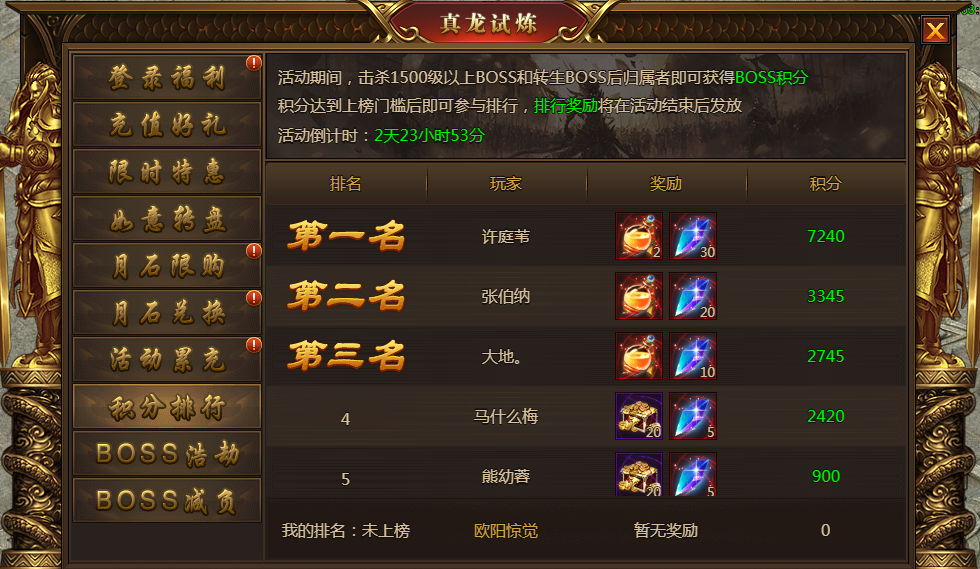Click fourth place gold treasure chest icon
The image size is (980, 569).
point(639,416)
